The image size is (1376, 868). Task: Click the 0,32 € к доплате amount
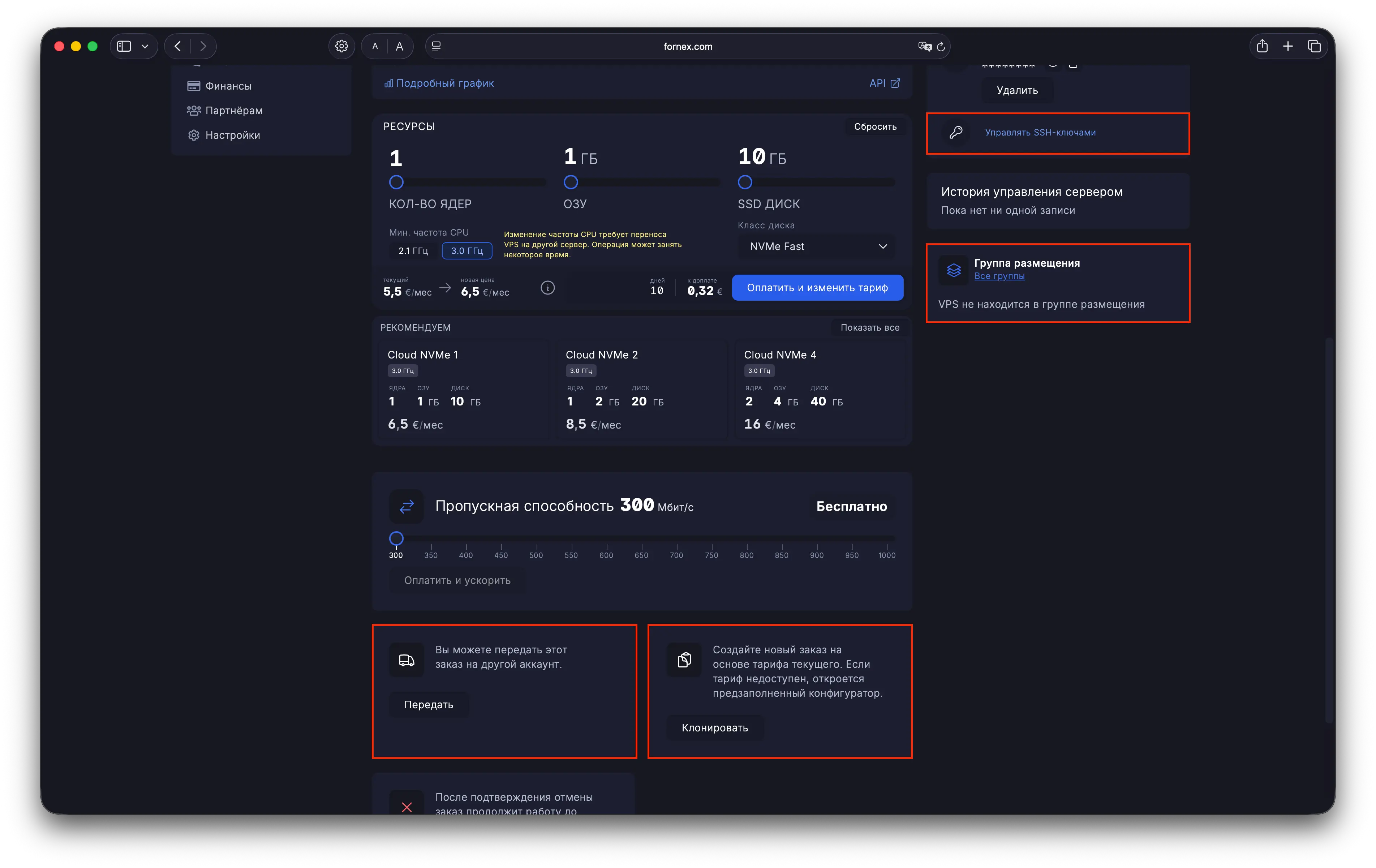[x=705, y=291]
